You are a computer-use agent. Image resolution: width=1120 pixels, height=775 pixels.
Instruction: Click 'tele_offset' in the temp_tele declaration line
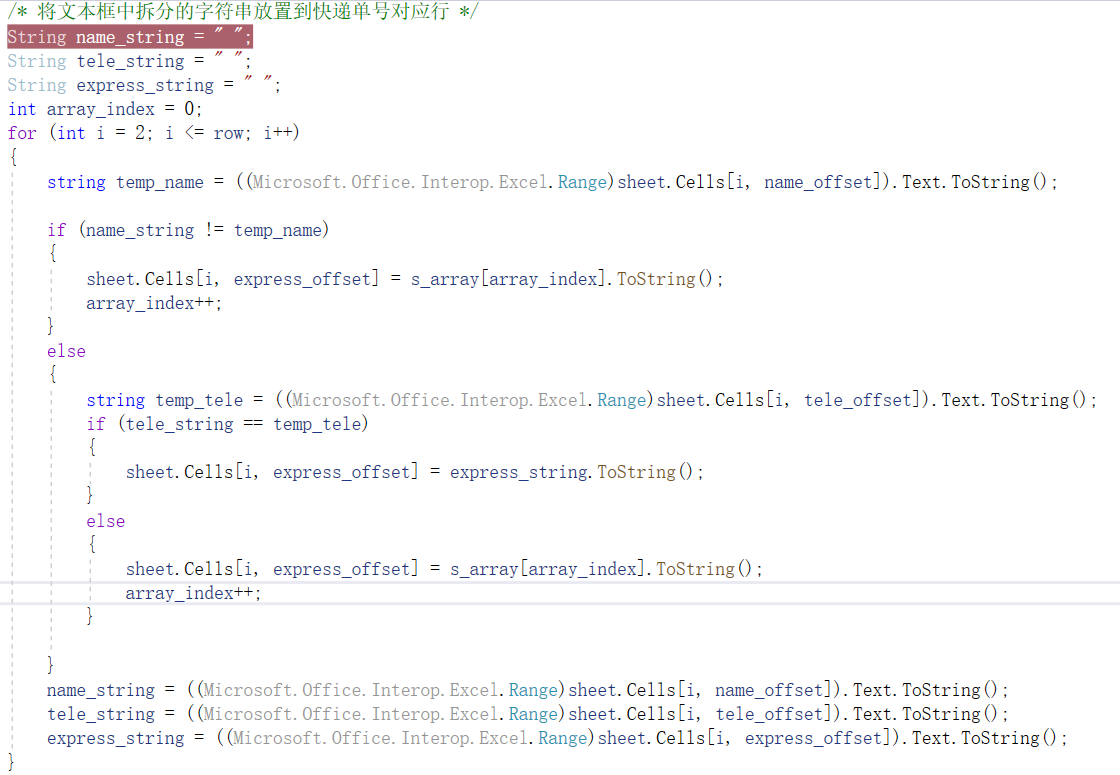coord(858,400)
